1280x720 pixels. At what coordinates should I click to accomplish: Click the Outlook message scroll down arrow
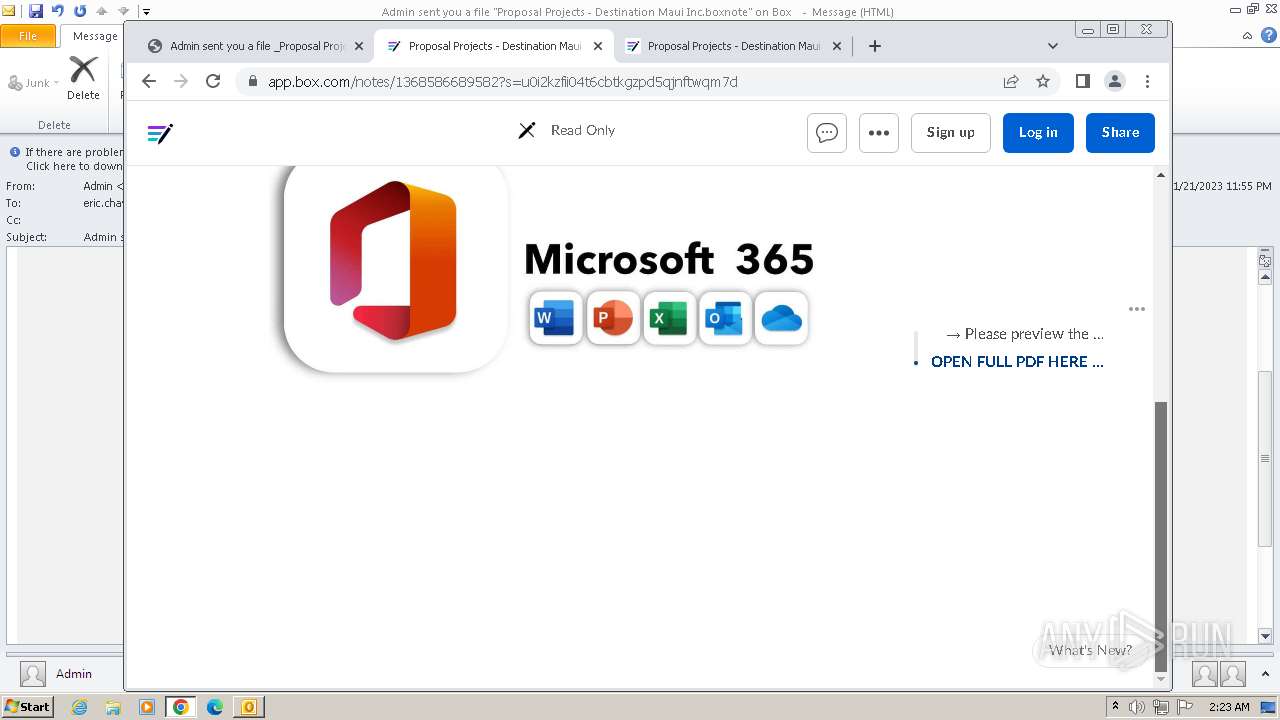(1265, 636)
